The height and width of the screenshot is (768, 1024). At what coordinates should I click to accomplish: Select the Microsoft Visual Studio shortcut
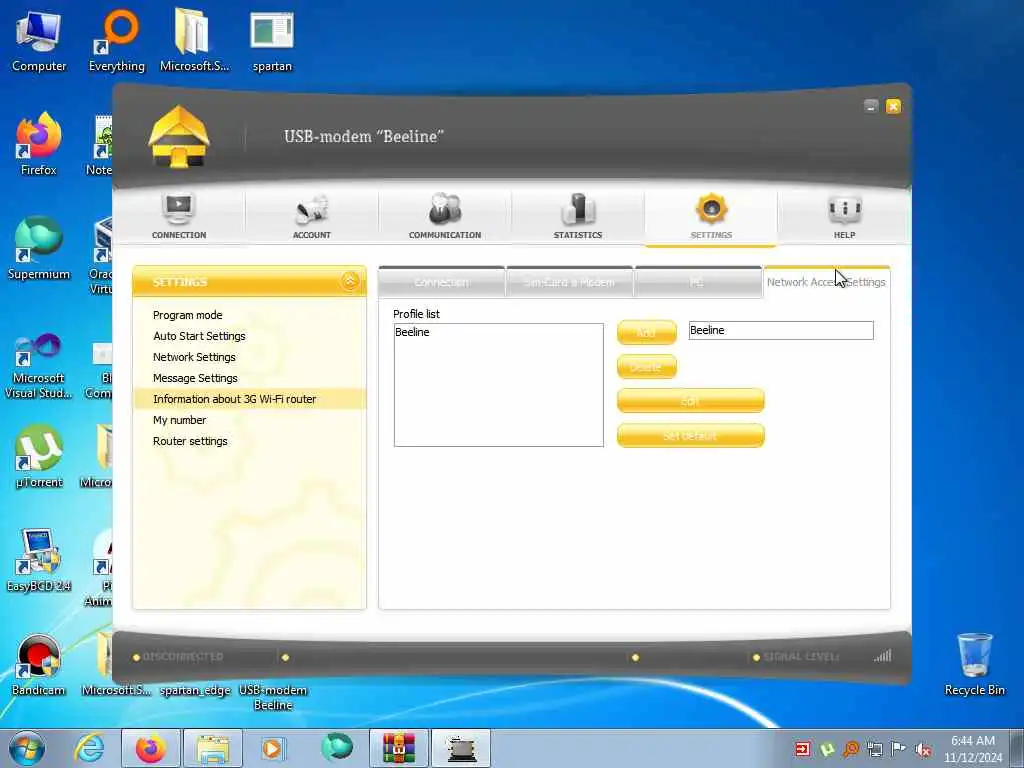[x=39, y=366]
